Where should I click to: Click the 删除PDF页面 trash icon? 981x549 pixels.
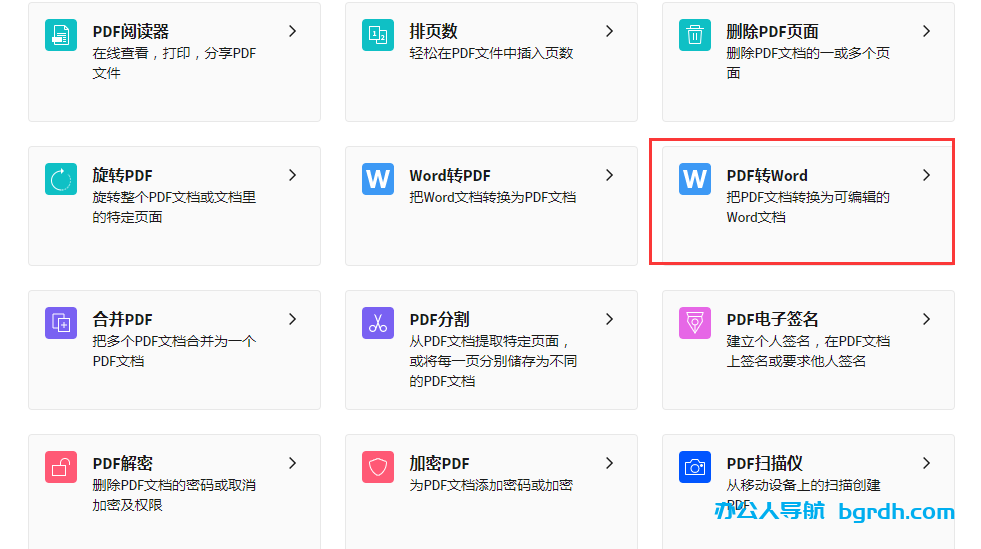[x=695, y=35]
